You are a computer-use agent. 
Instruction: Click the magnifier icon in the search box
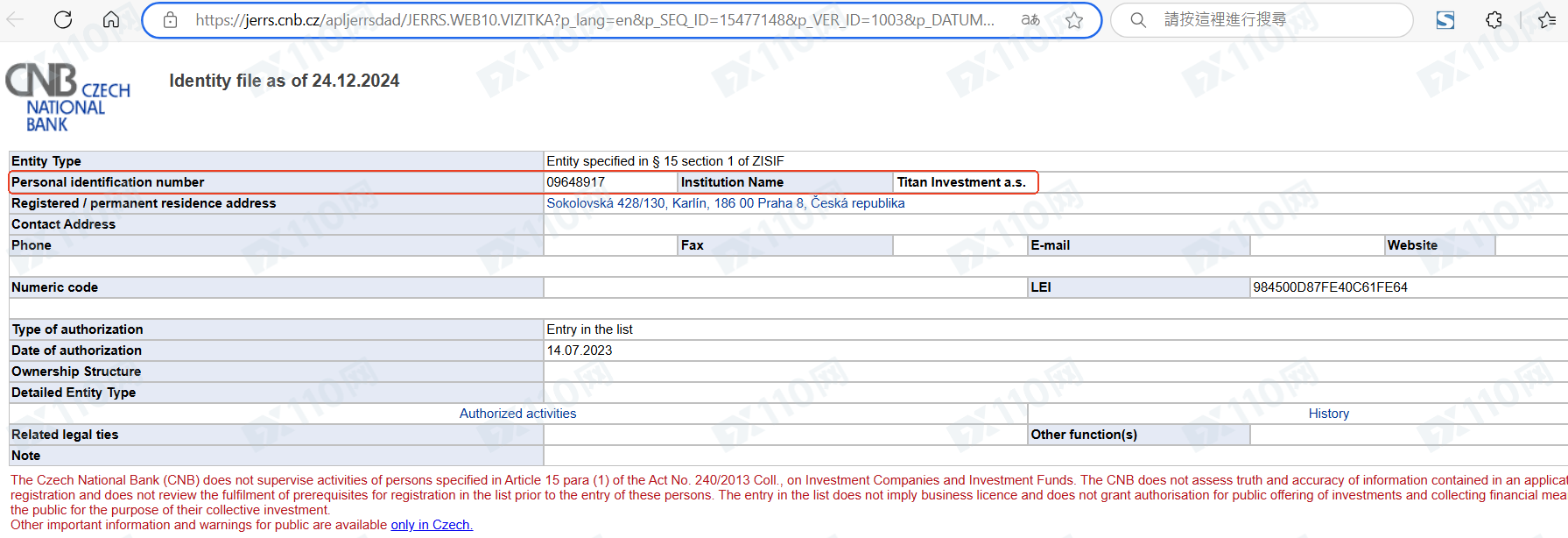pos(1138,20)
